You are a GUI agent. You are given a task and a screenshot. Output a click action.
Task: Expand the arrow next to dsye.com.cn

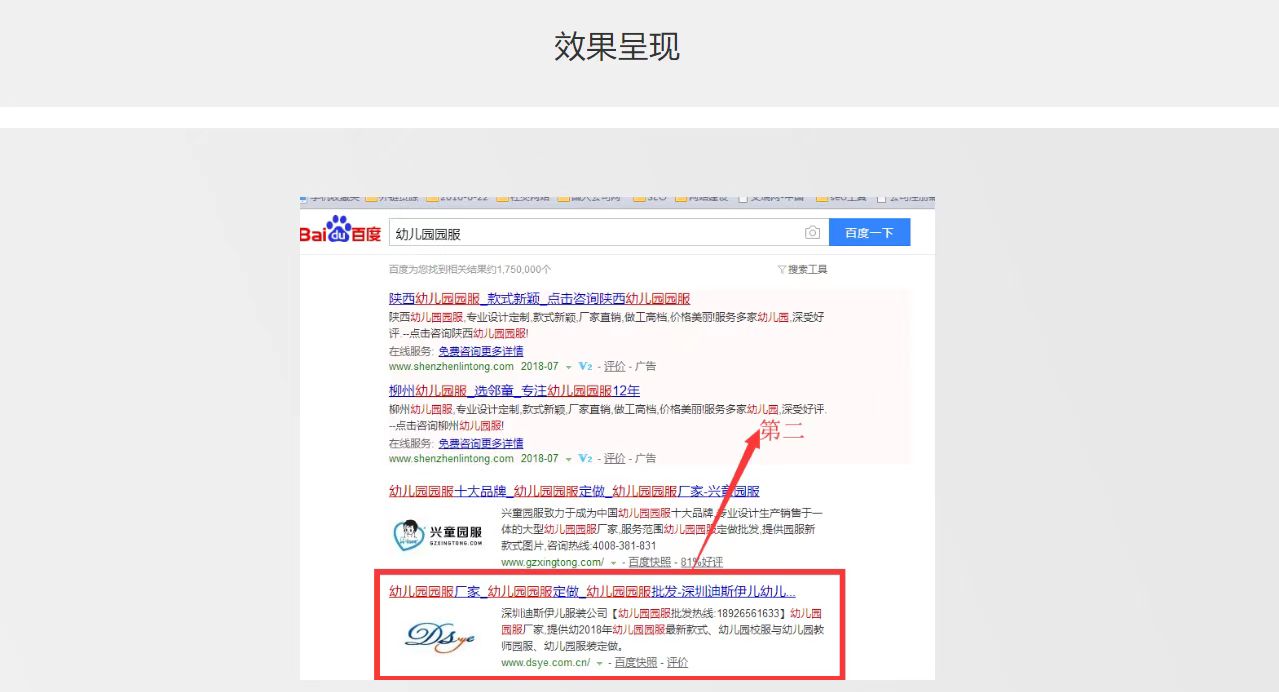pos(600,663)
